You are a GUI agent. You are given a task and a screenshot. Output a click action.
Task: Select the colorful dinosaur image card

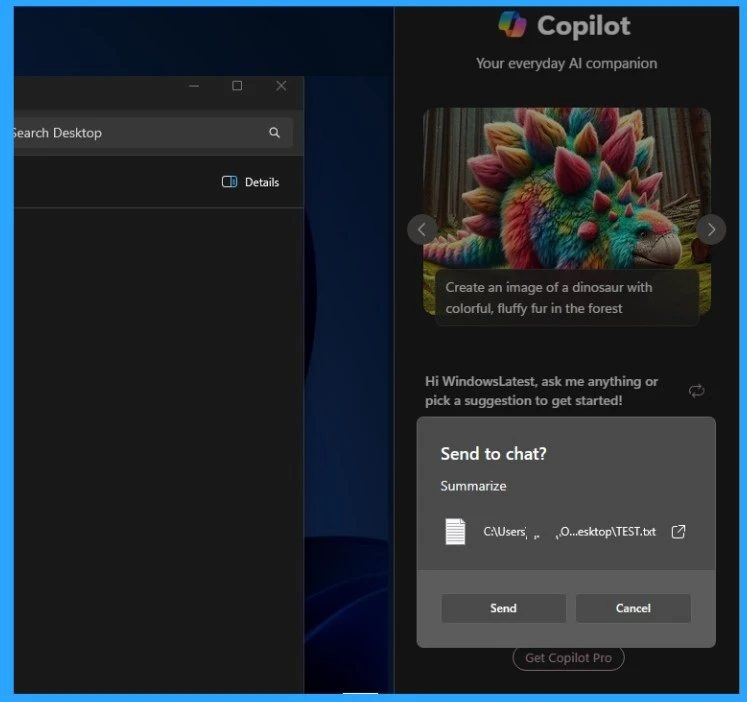[x=567, y=211]
